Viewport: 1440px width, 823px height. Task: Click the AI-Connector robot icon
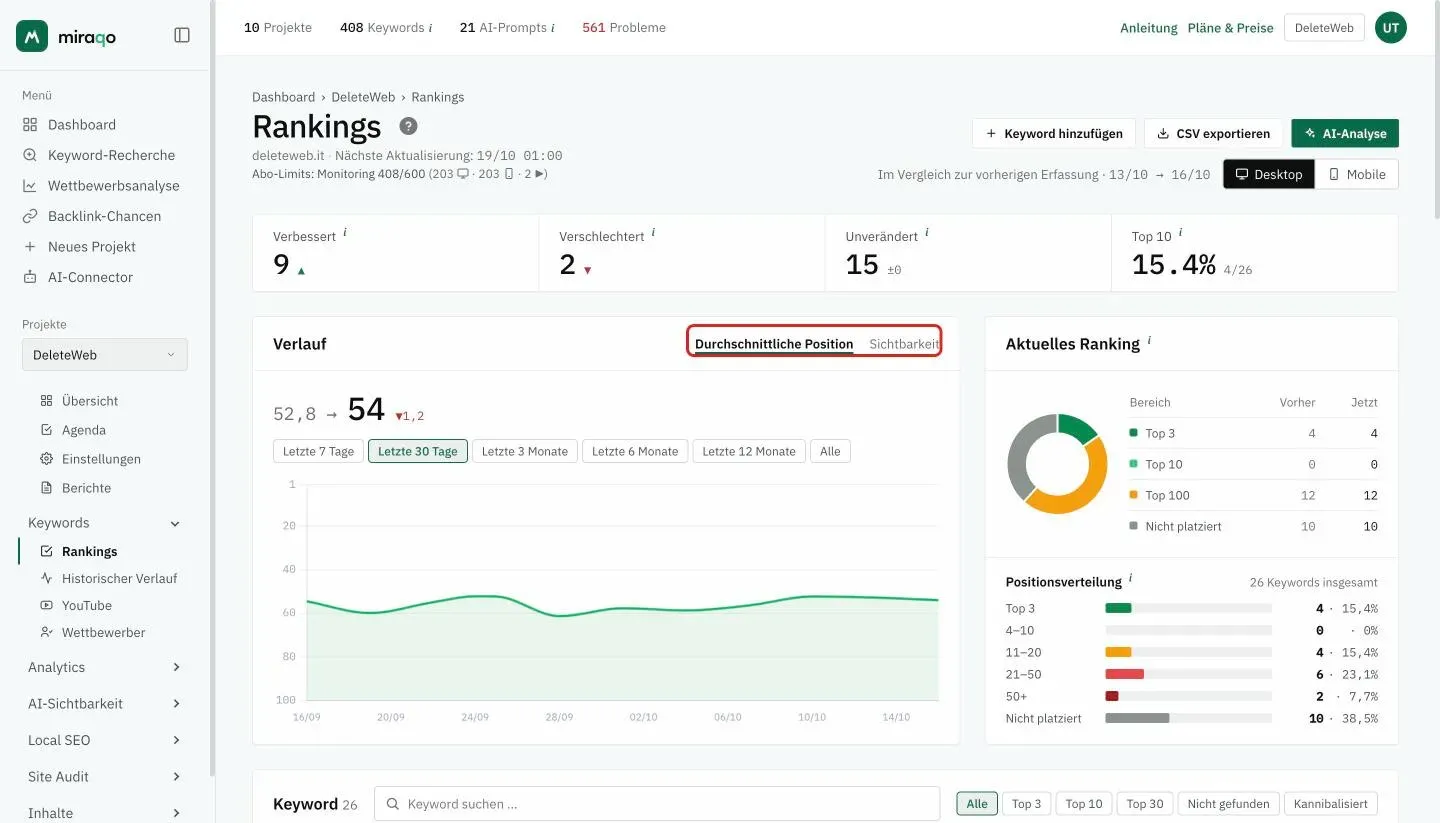point(30,277)
